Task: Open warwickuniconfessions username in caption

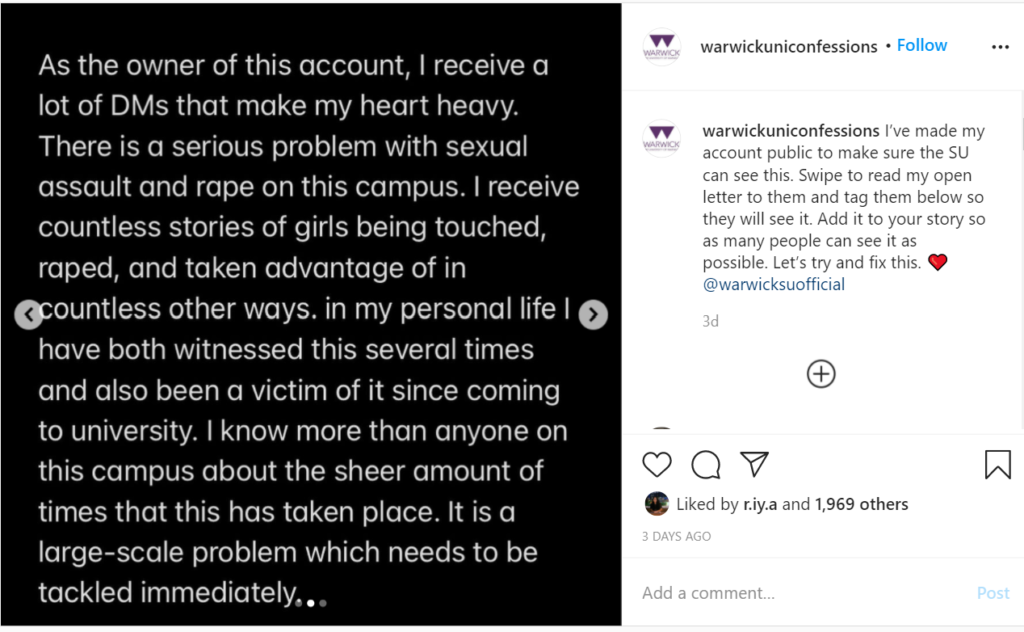Action: pos(791,131)
